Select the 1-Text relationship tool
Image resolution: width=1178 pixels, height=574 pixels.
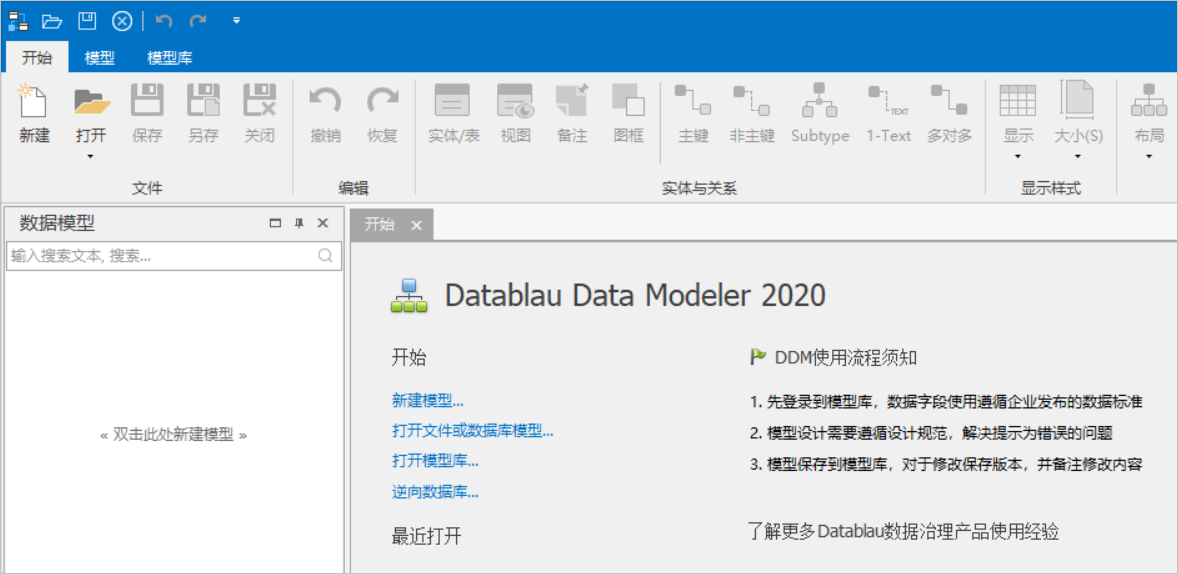pyautogui.click(x=888, y=113)
